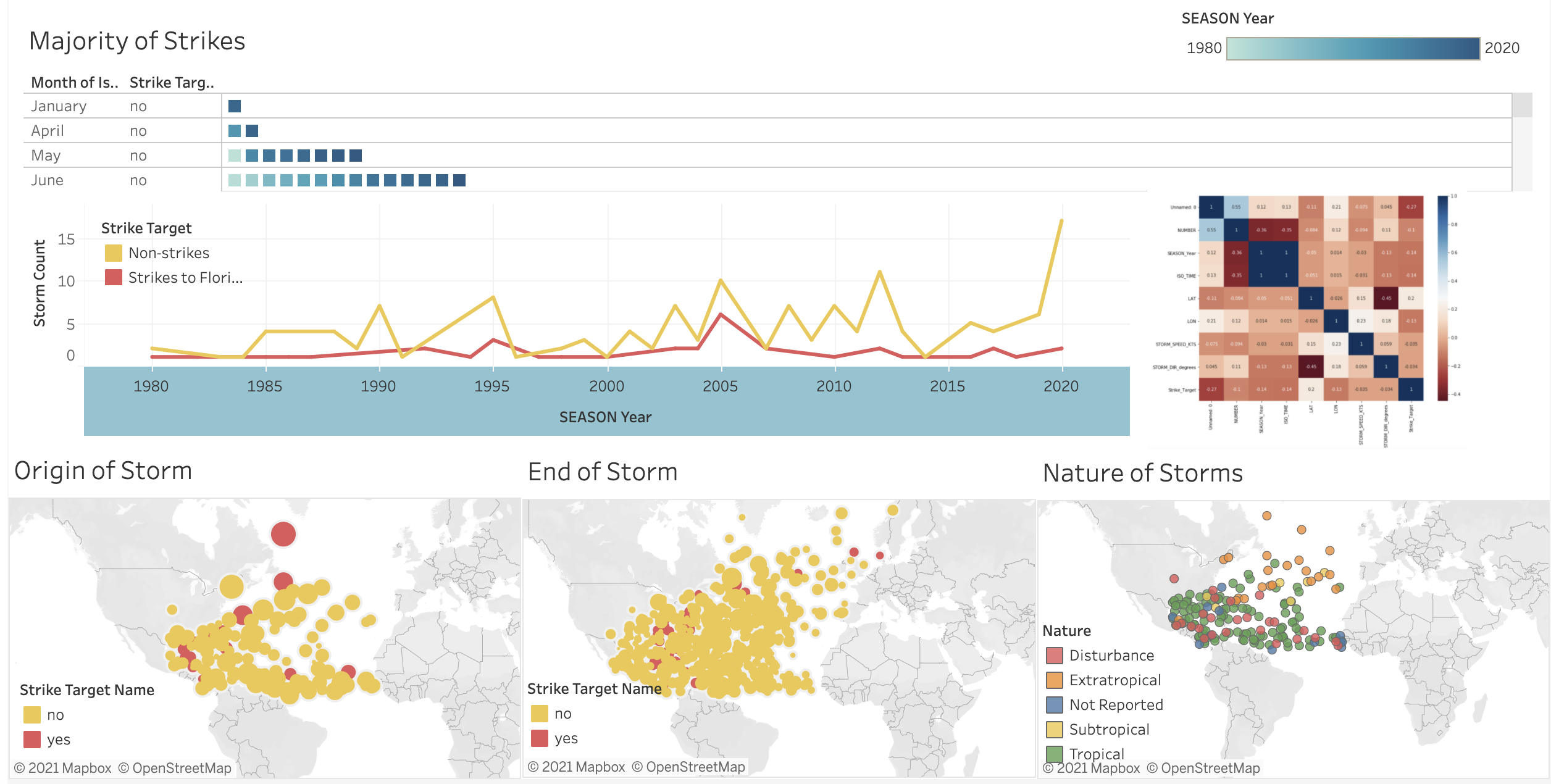Image resolution: width=1551 pixels, height=784 pixels.
Task: Click the Origin of Storm title
Action: (x=103, y=471)
